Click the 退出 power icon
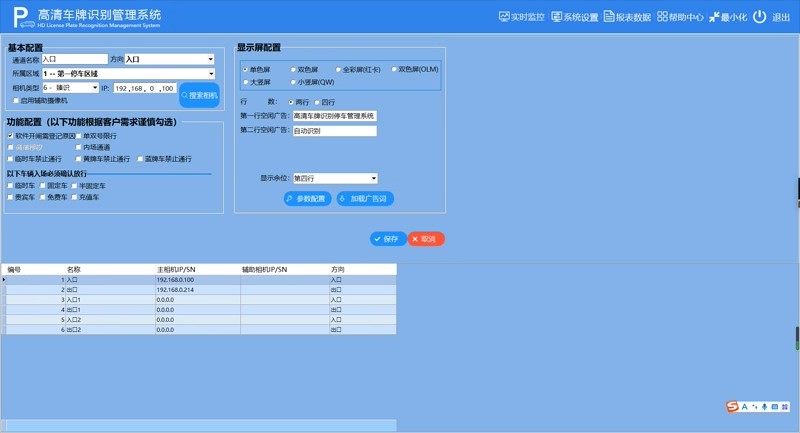Screen dimensions: 800x433 [x=760, y=17]
